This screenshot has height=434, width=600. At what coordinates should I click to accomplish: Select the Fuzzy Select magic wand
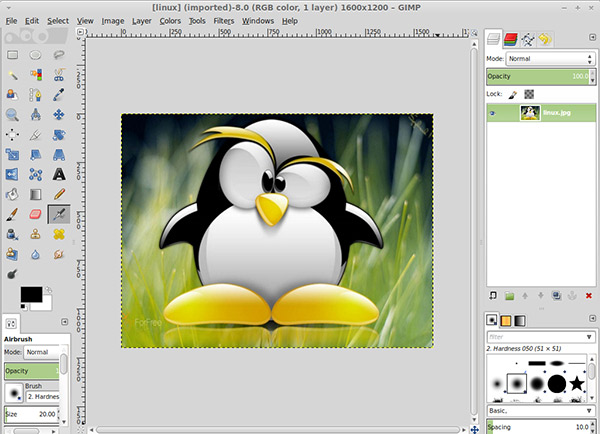click(x=13, y=75)
